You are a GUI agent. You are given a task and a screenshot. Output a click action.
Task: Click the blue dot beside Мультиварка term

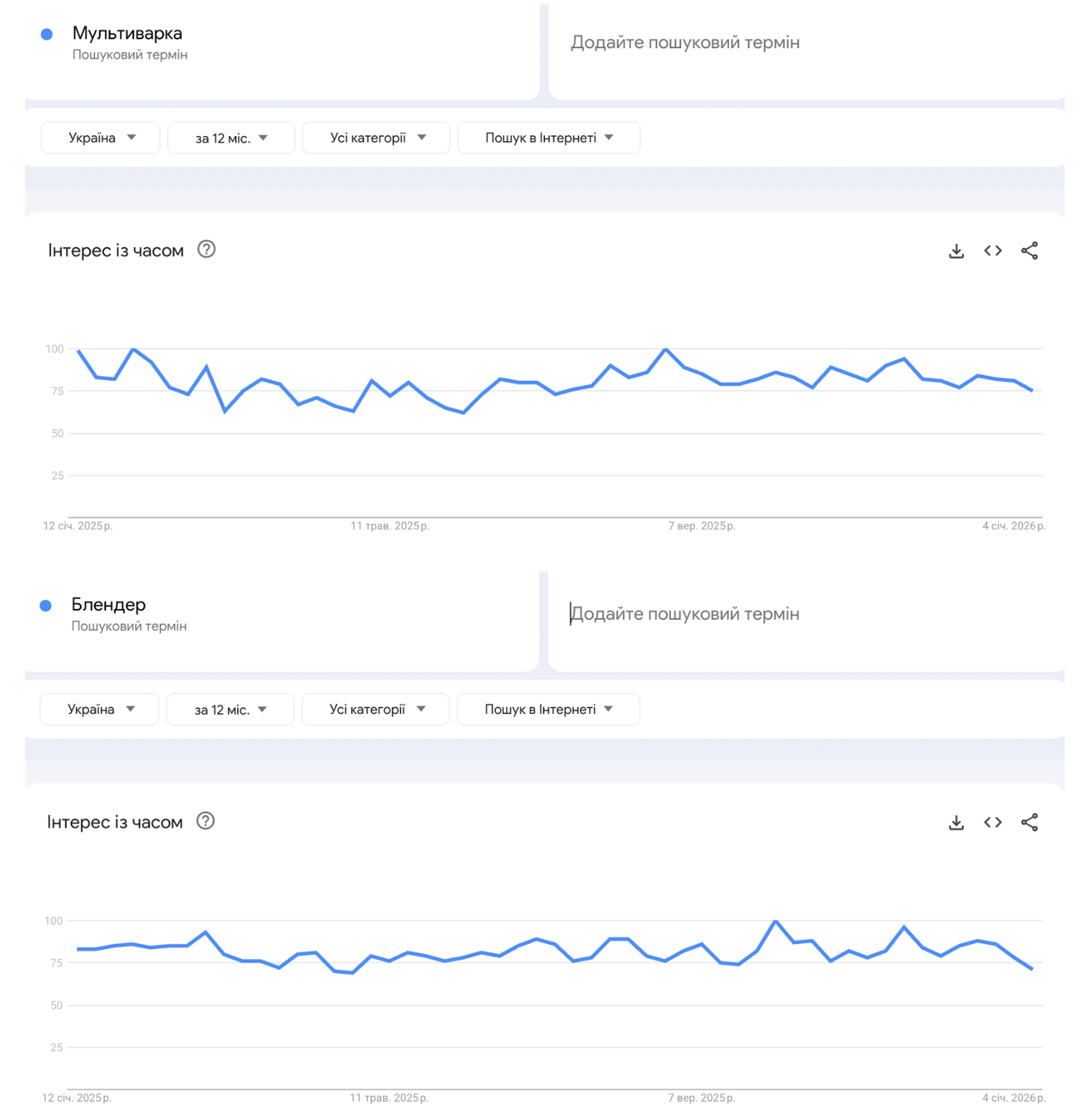click(x=47, y=33)
